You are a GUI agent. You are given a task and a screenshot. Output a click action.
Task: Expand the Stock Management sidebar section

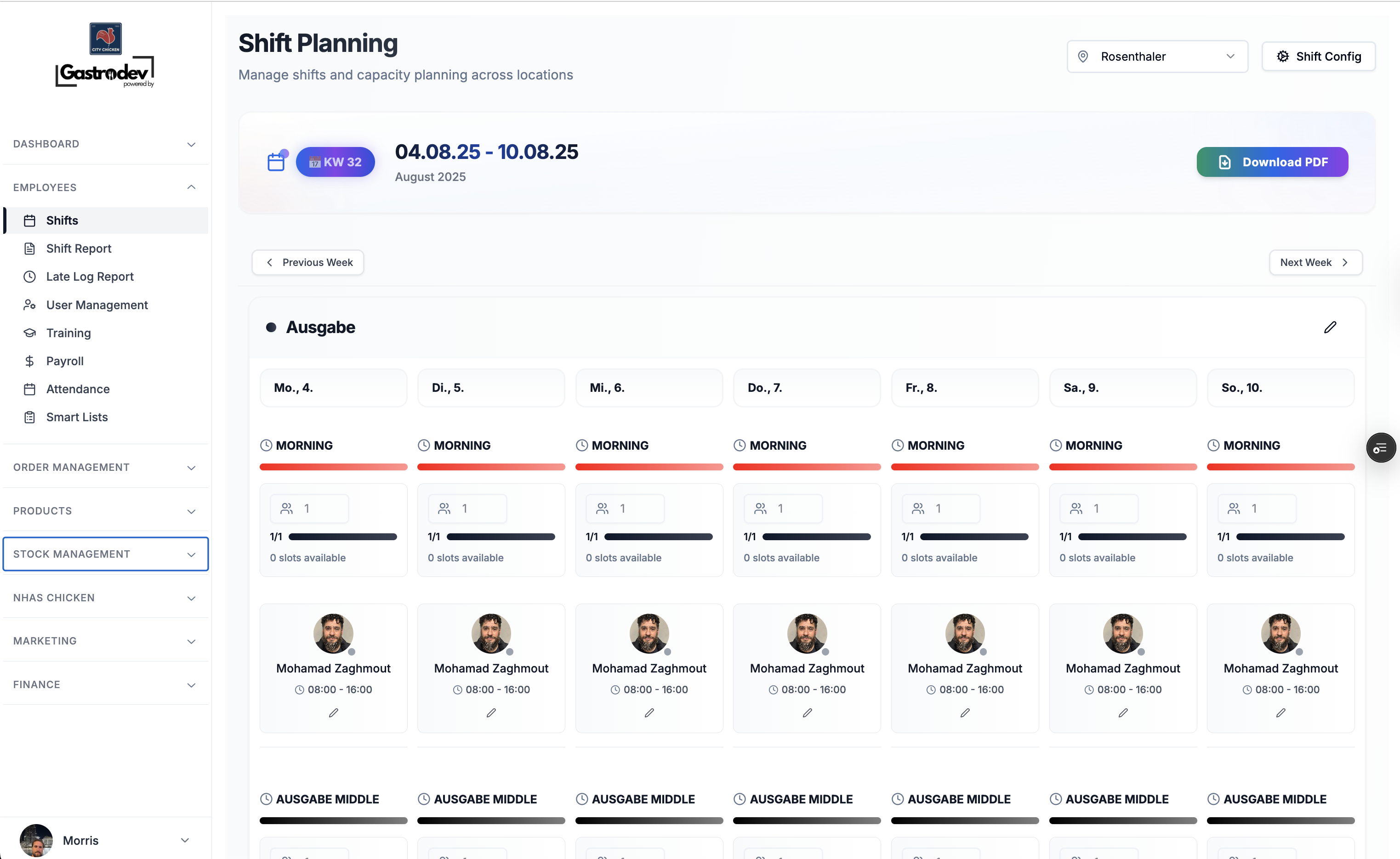click(106, 554)
